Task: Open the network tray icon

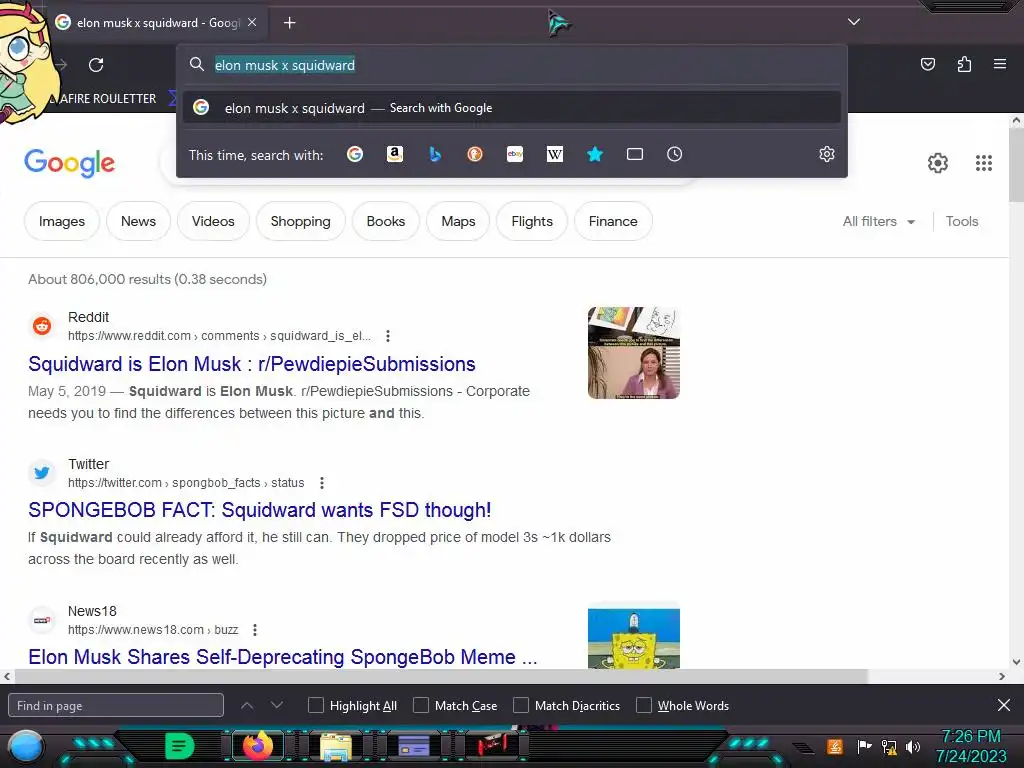Action: [x=889, y=746]
